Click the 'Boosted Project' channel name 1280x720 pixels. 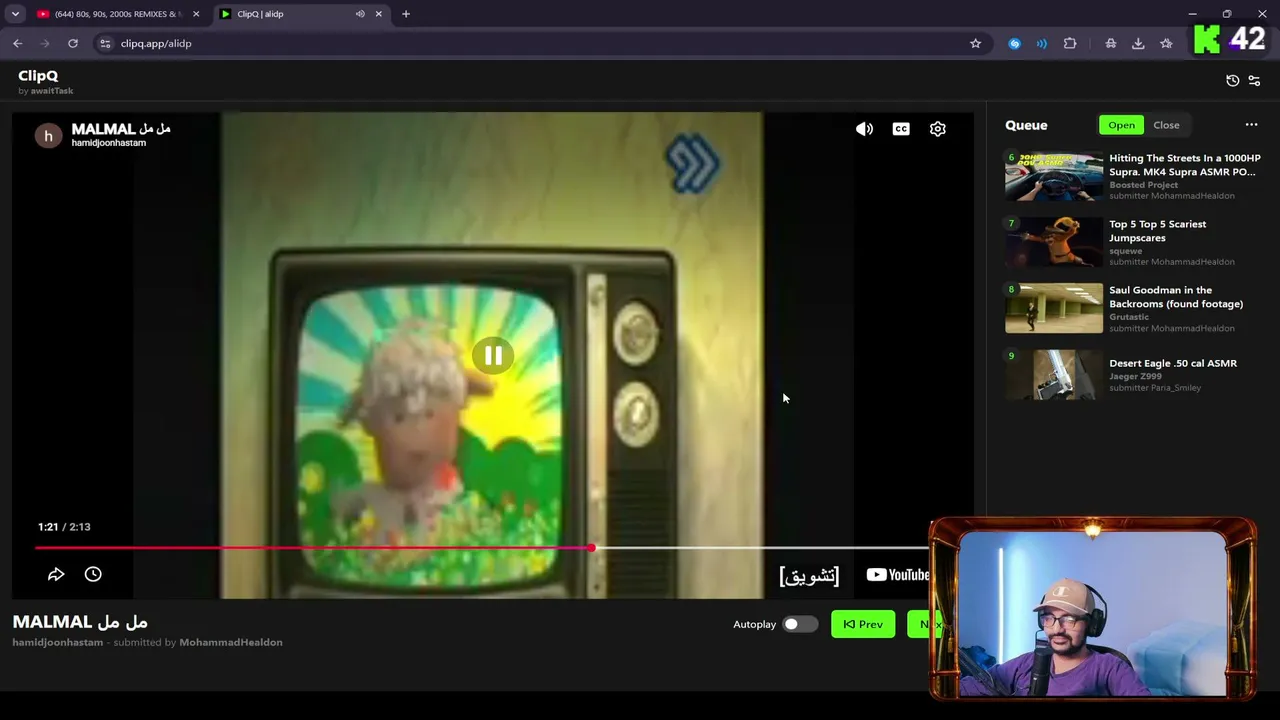click(x=1143, y=185)
